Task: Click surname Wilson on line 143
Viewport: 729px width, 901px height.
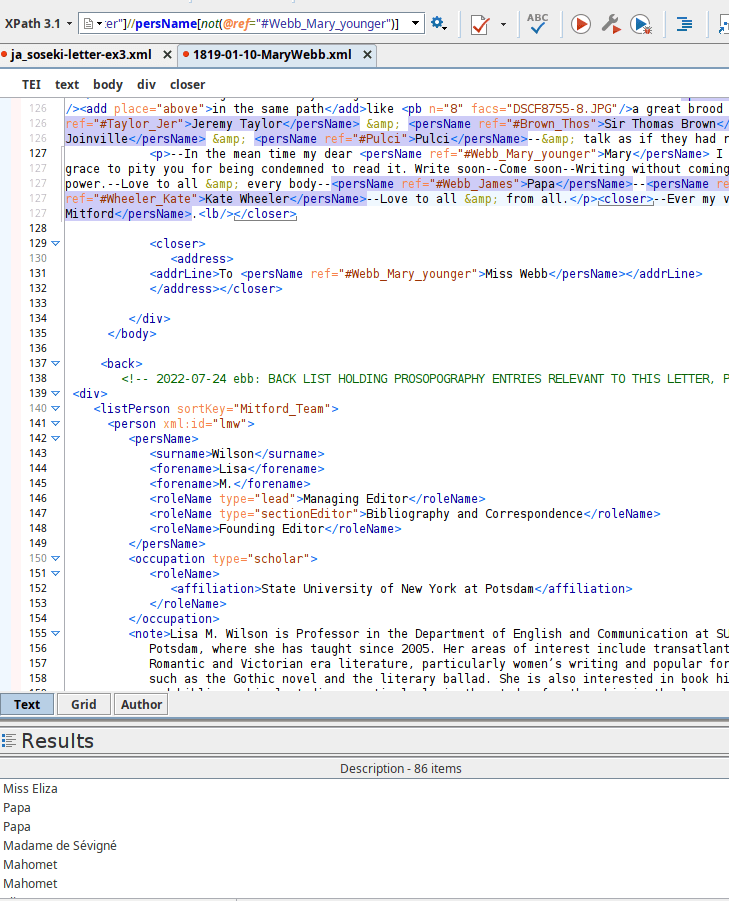Action: [x=233, y=454]
